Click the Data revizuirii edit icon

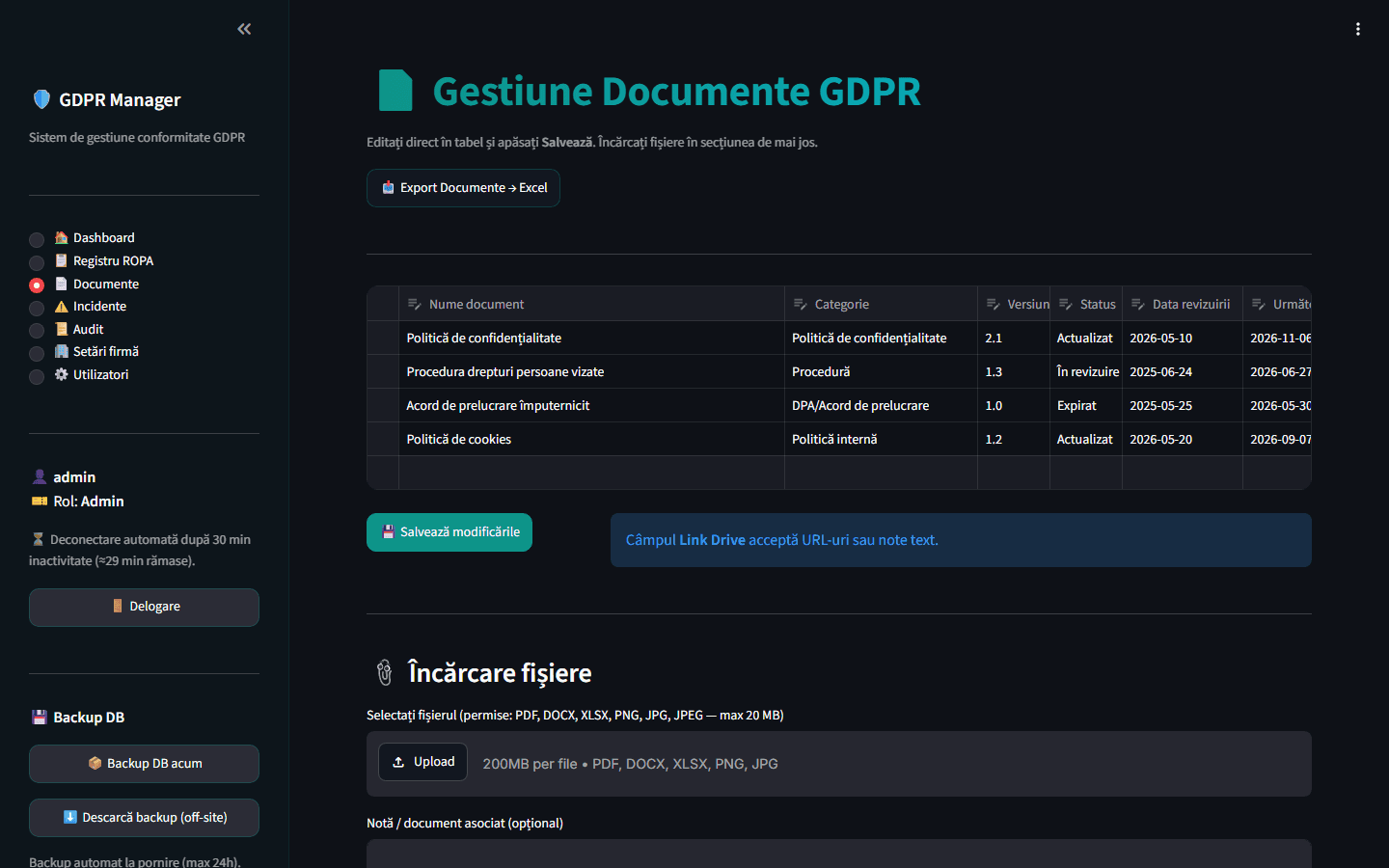[1138, 304]
